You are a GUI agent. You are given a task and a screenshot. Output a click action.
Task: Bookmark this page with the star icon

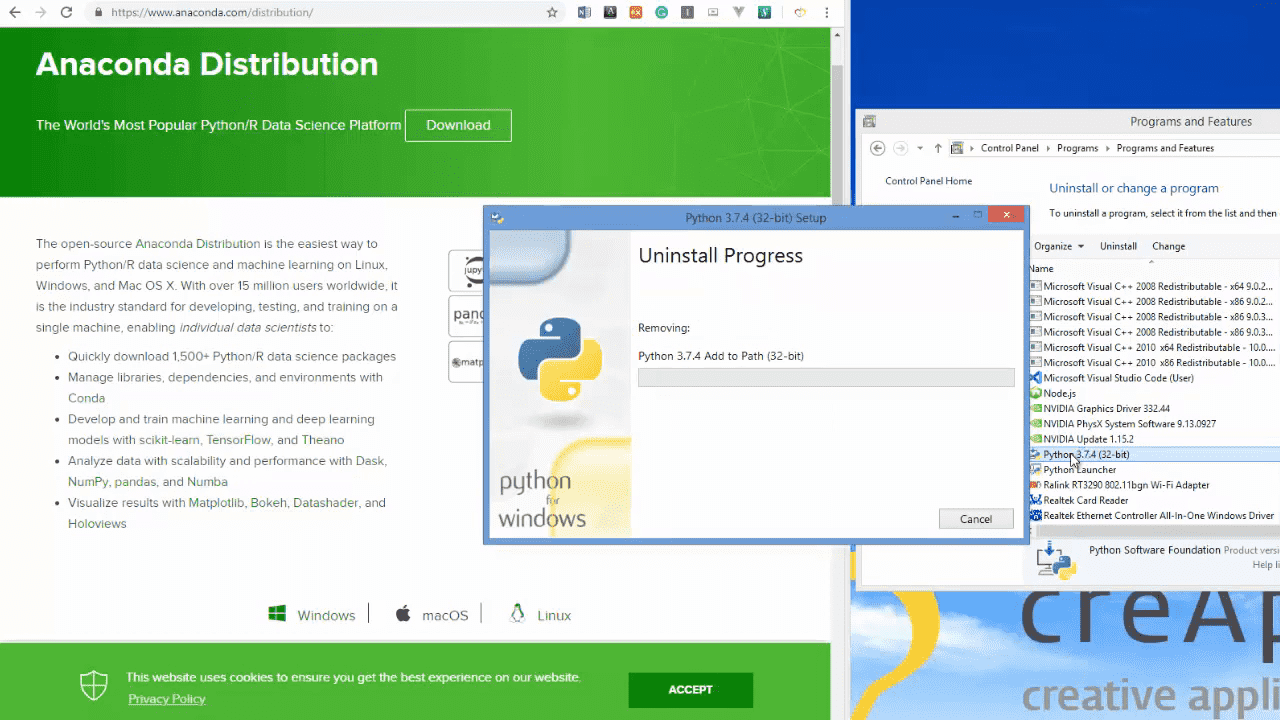[552, 13]
